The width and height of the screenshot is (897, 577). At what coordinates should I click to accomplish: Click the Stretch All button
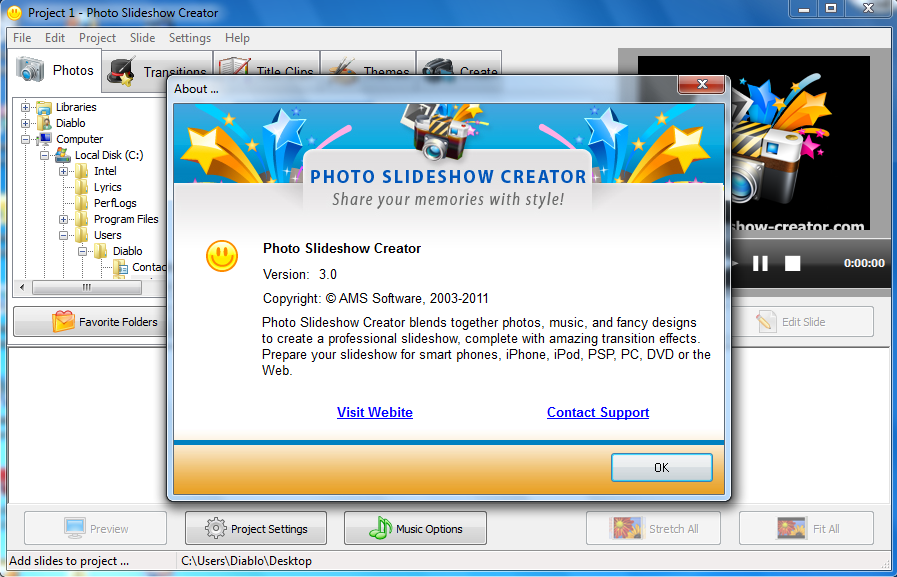(653, 528)
